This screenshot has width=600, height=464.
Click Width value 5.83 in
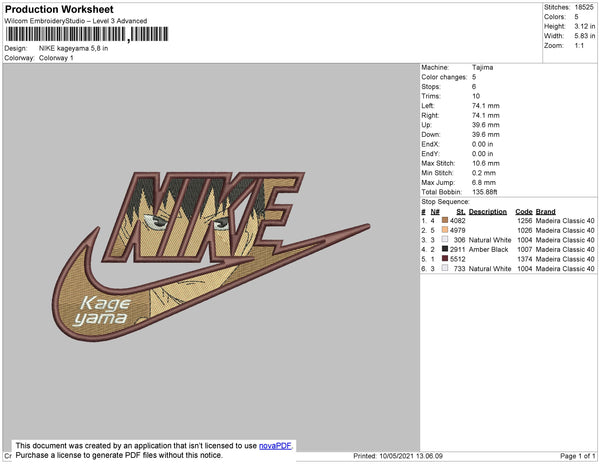[584, 36]
